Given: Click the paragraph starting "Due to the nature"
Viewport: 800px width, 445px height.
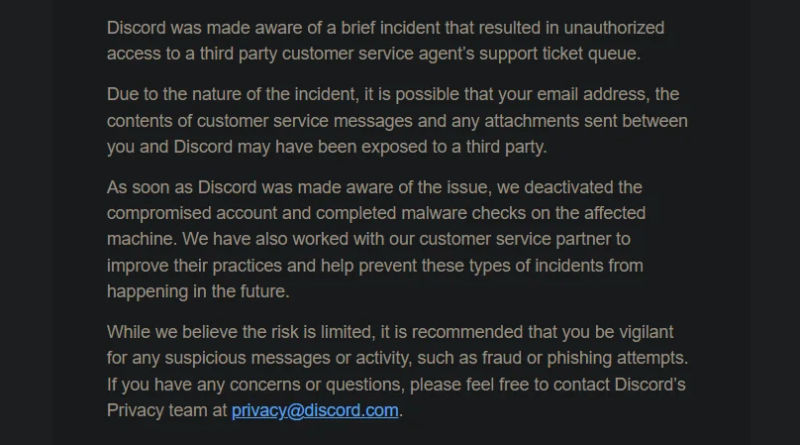Looking at the screenshot, I should coord(397,120).
